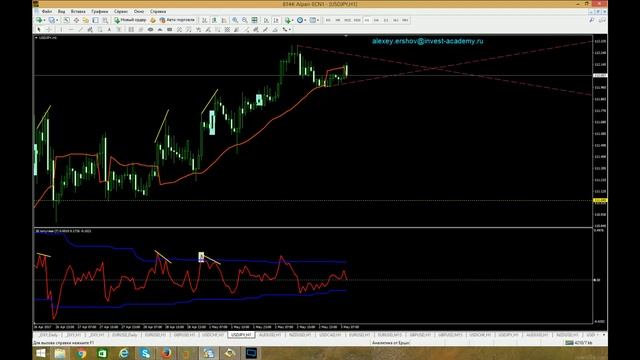
Task: Open Internet Explorer from the taskbar
Action: click(124, 353)
